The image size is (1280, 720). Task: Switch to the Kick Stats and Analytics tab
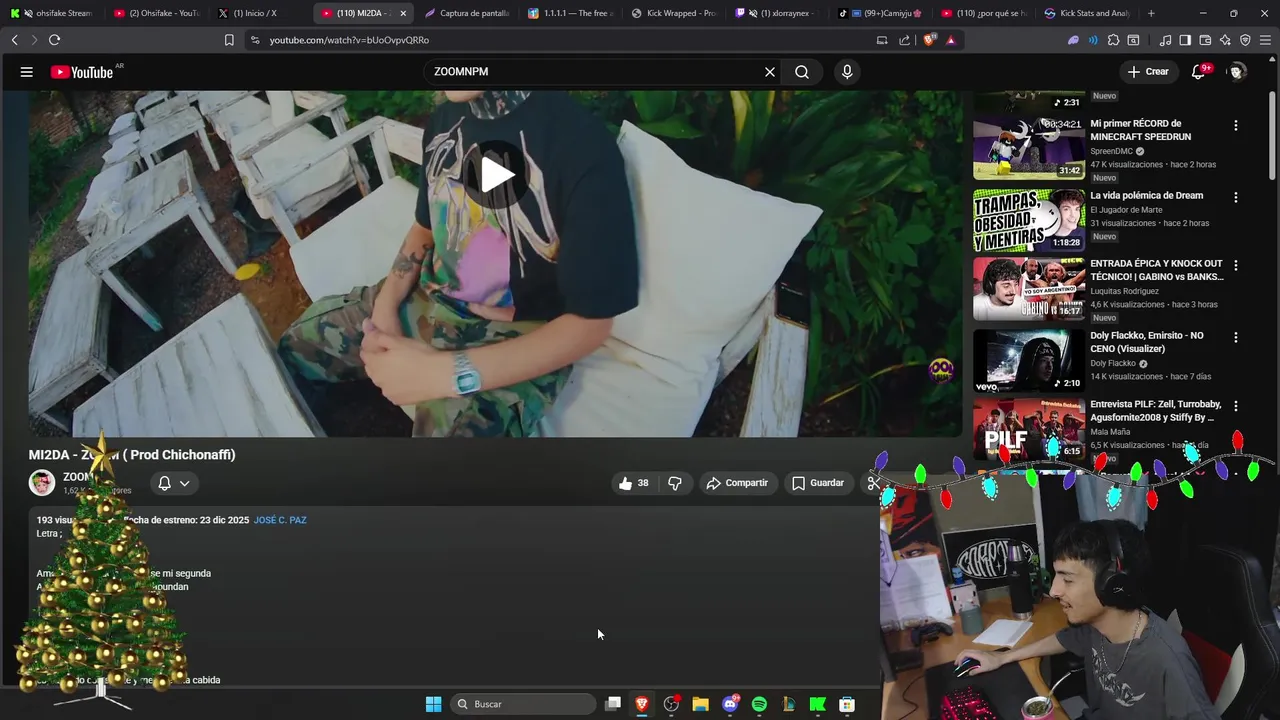pos(1088,13)
